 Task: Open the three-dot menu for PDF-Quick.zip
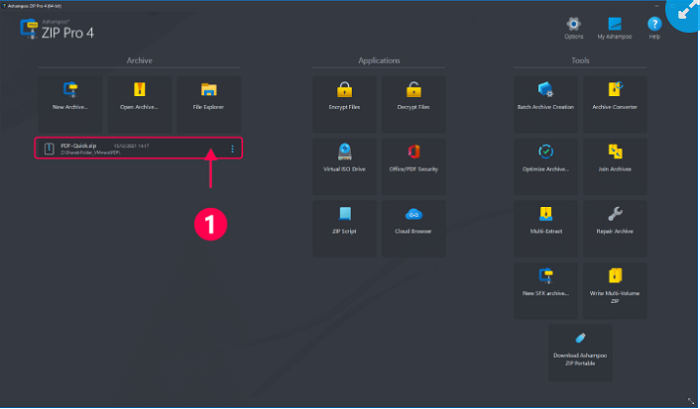pyautogui.click(x=232, y=149)
